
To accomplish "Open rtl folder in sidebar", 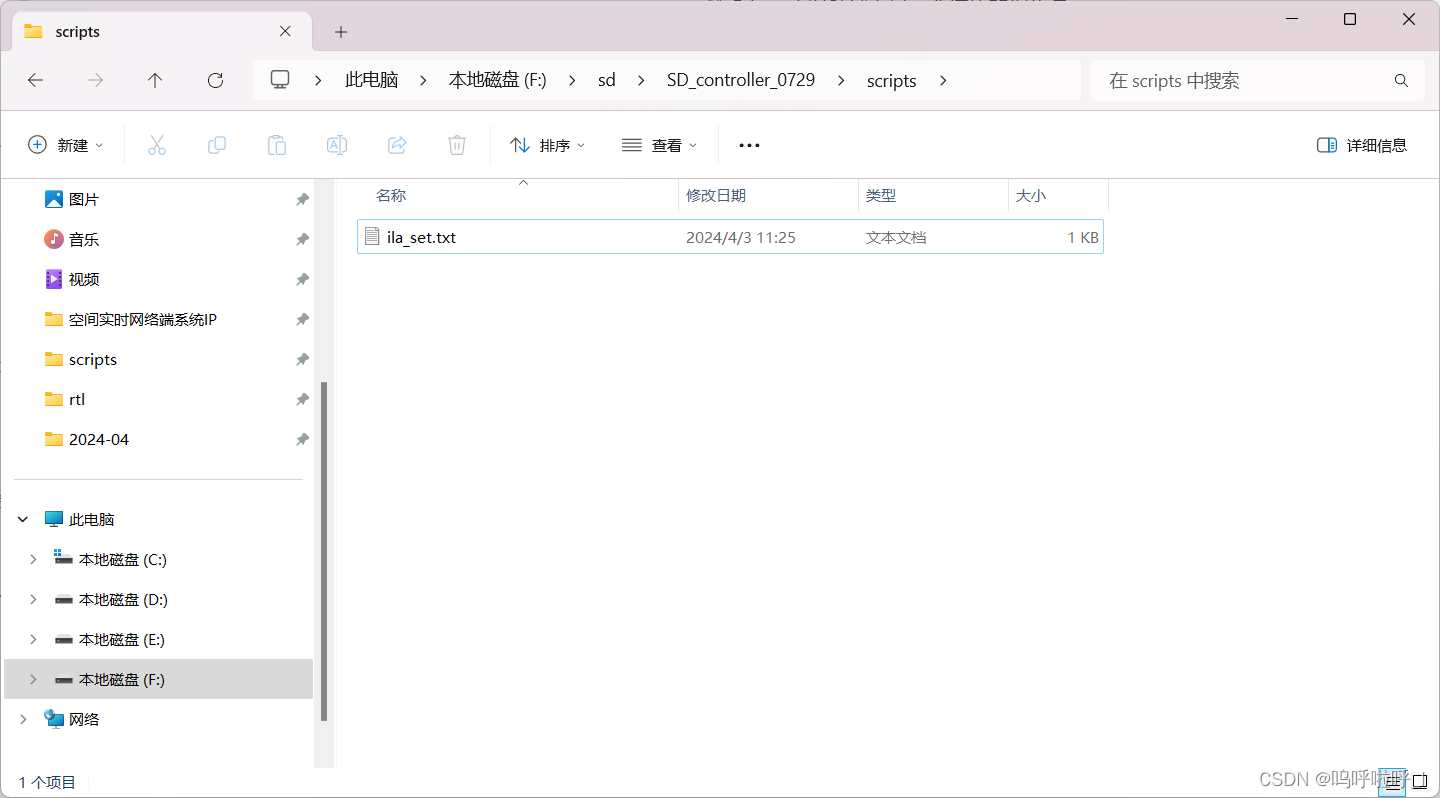I will click(77, 400).
